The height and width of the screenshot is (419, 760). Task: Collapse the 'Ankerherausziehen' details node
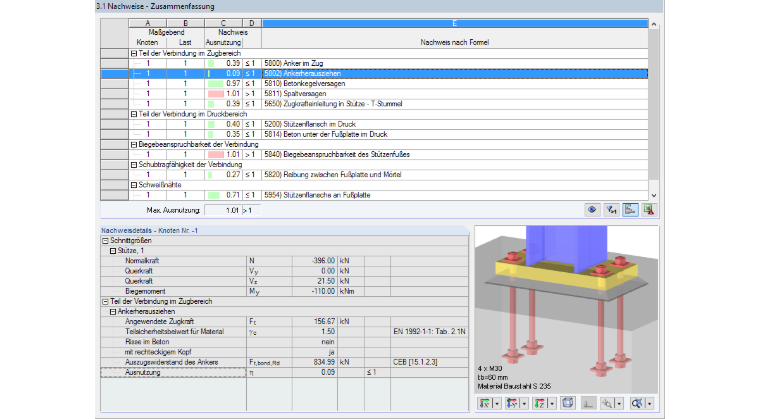click(x=113, y=312)
